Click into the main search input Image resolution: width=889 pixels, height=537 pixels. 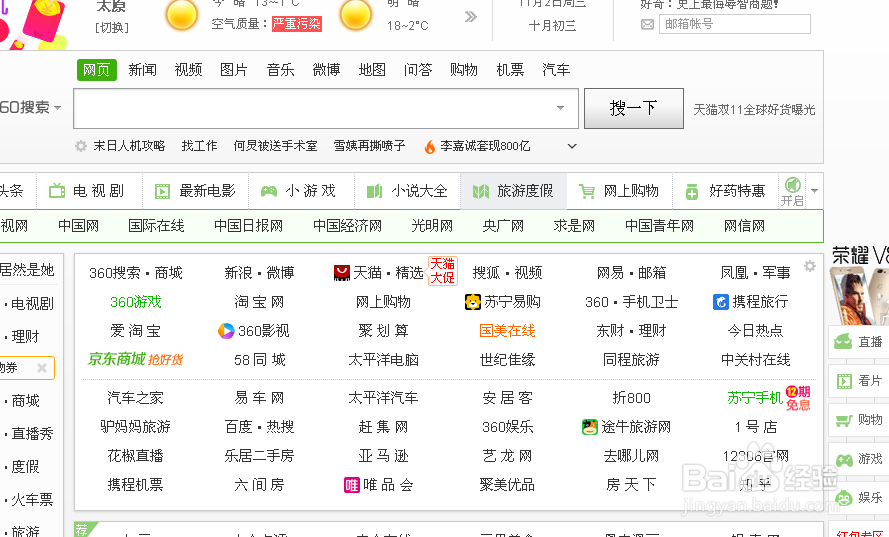coord(326,108)
